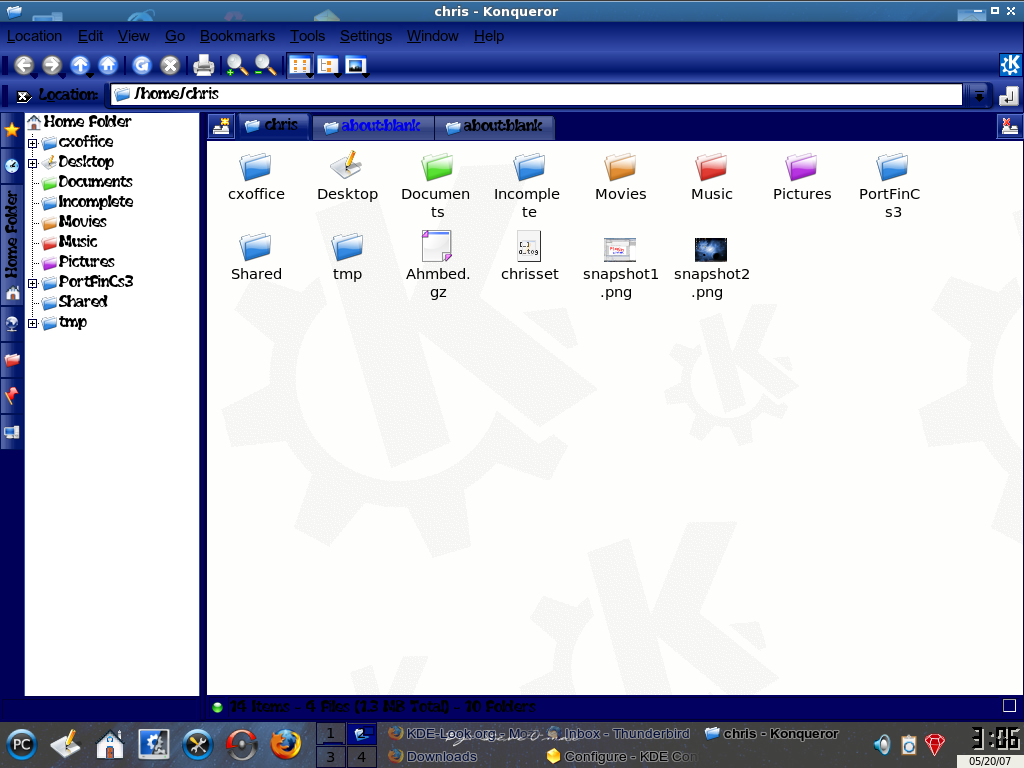This screenshot has height=768, width=1024.
Task: Switch to the chris tab
Action: click(273, 125)
